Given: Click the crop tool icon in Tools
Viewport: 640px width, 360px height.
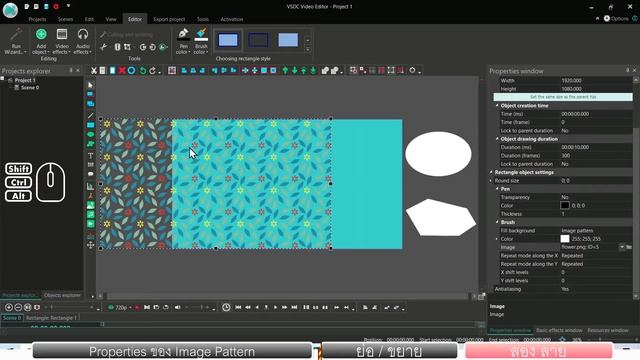Looking at the screenshot, I should coord(127,47).
